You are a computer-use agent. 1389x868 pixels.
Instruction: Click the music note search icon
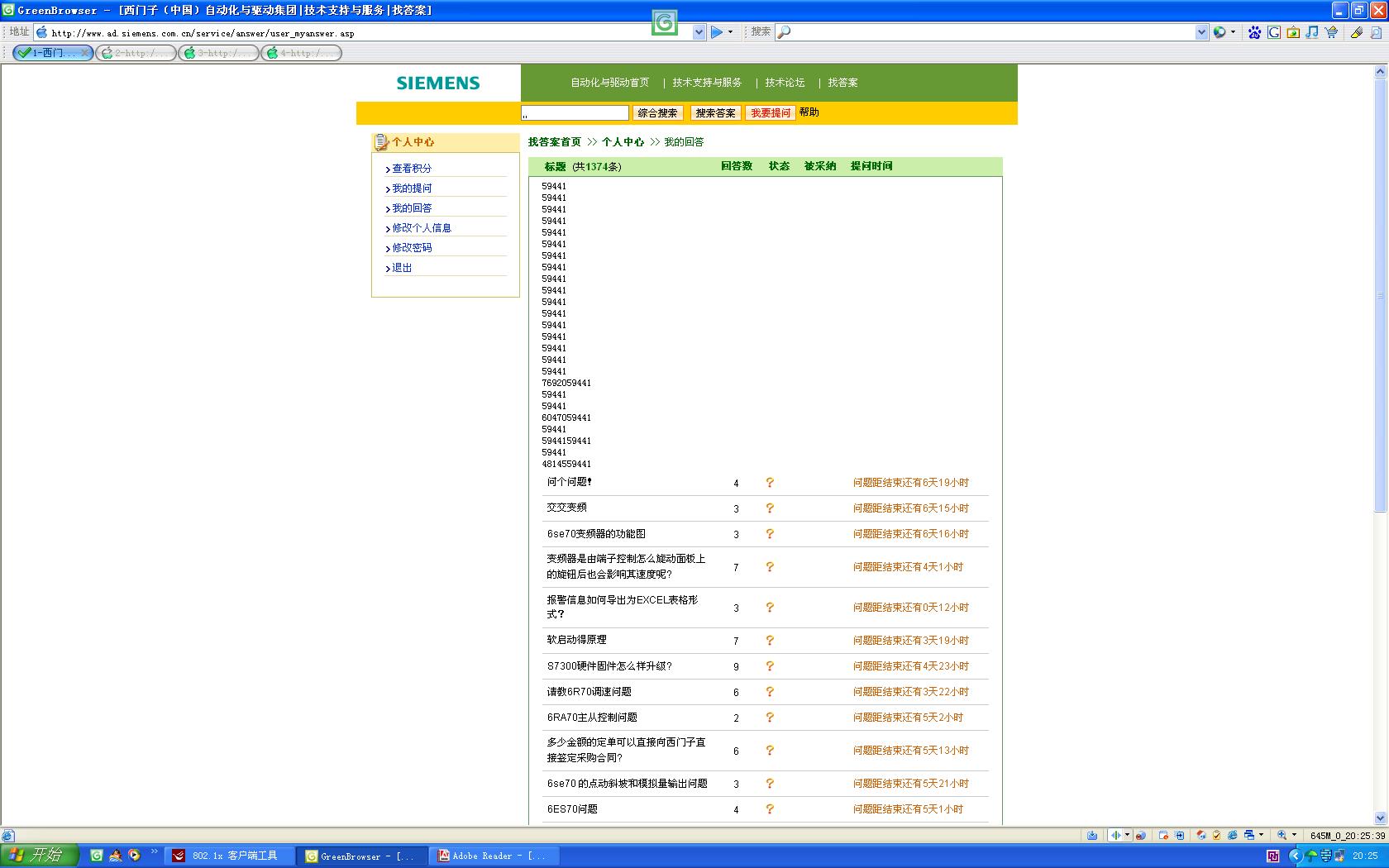click(1312, 32)
